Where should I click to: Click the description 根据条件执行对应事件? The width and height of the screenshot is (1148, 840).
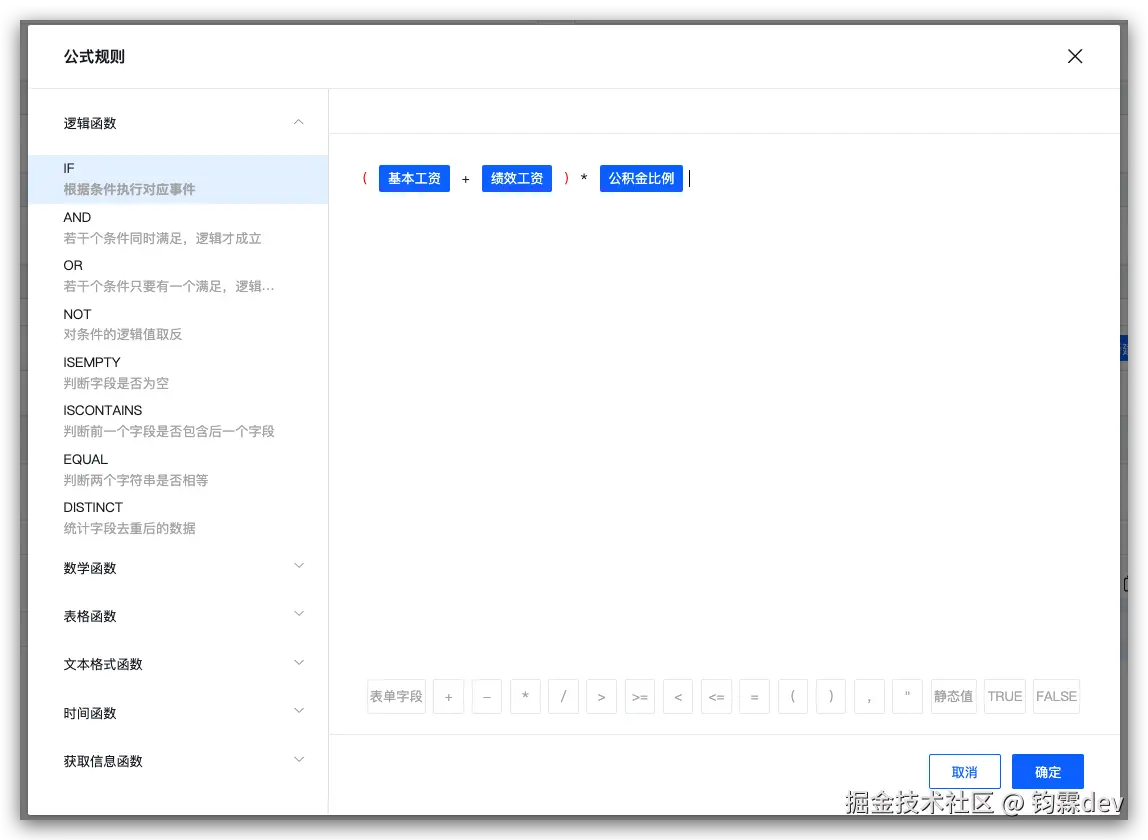tap(130, 190)
